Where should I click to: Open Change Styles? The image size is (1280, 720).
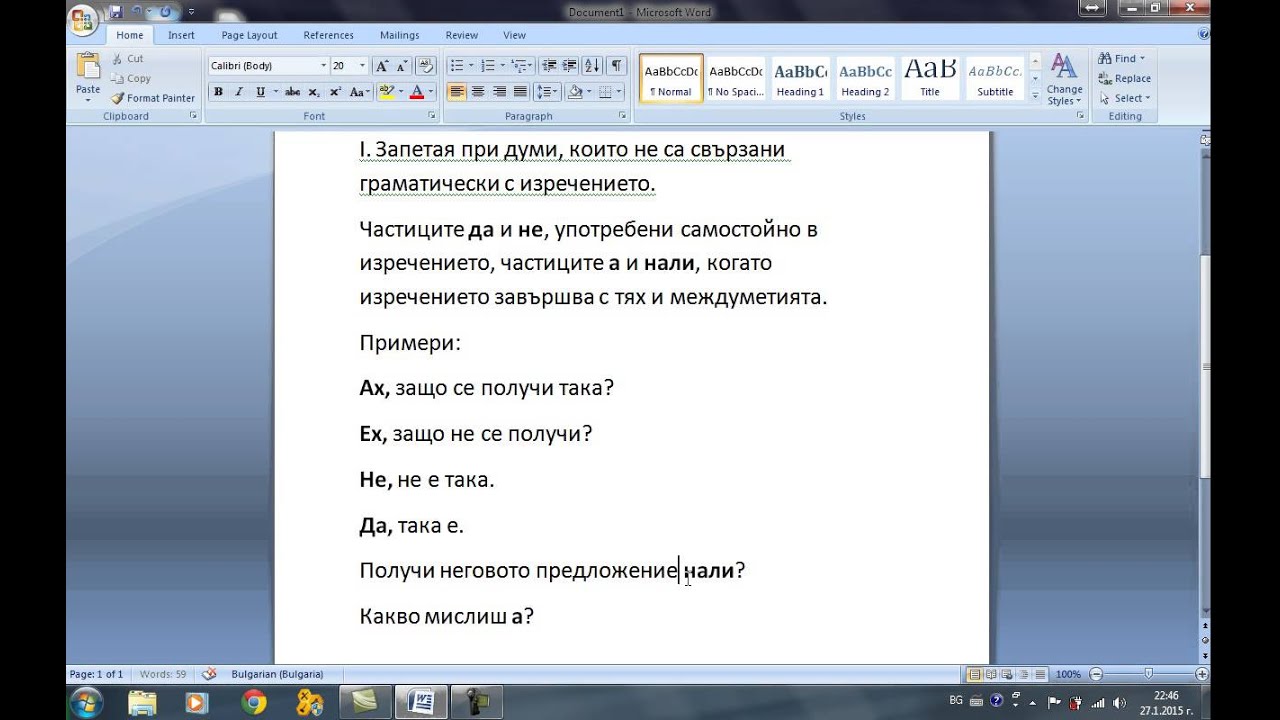(x=1064, y=80)
